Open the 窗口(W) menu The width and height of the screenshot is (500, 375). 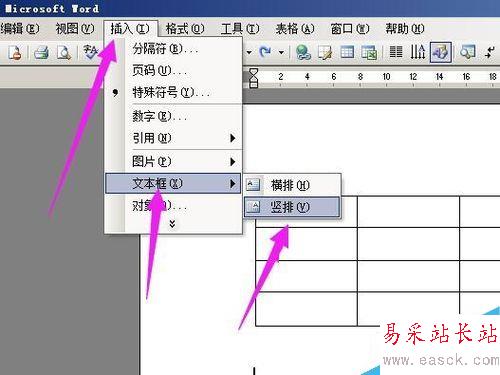click(x=350, y=29)
